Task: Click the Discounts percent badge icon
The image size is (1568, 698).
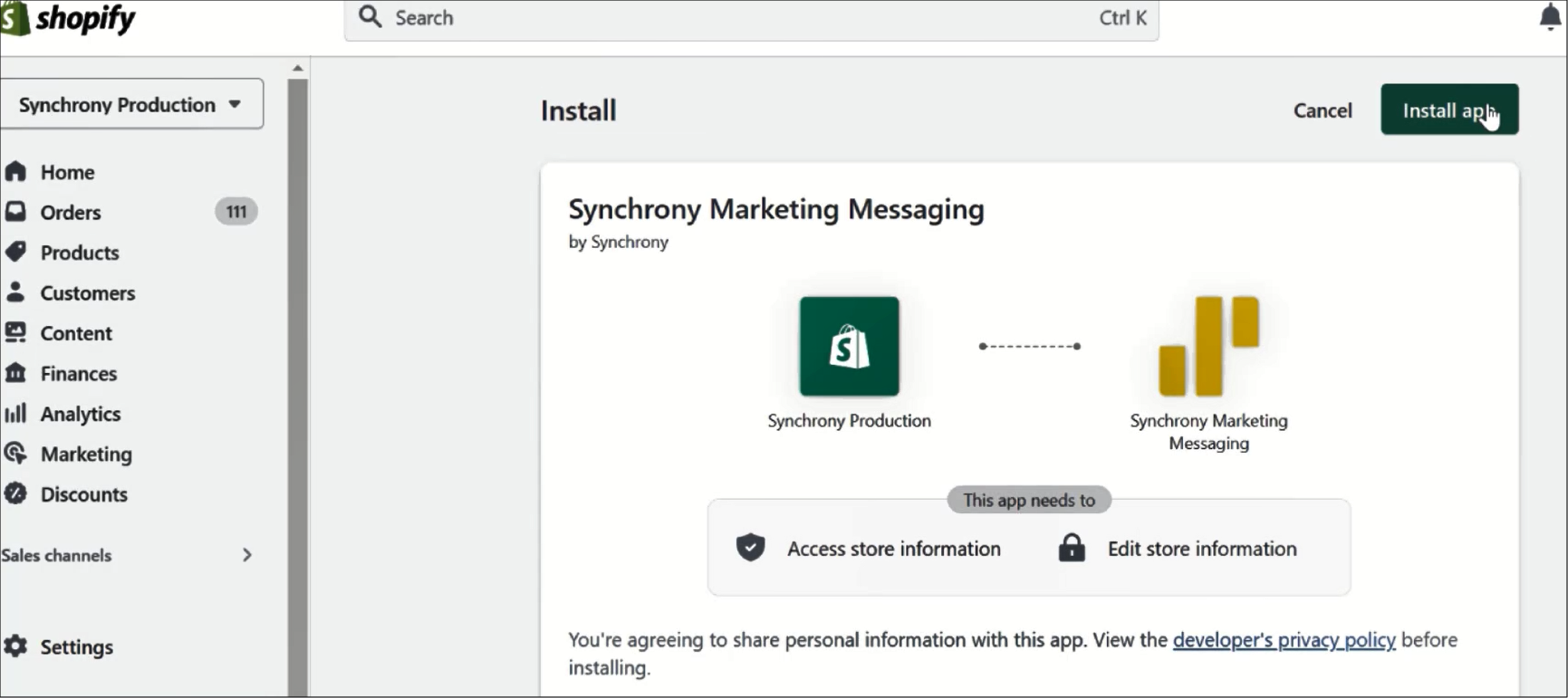Action: pyautogui.click(x=15, y=493)
